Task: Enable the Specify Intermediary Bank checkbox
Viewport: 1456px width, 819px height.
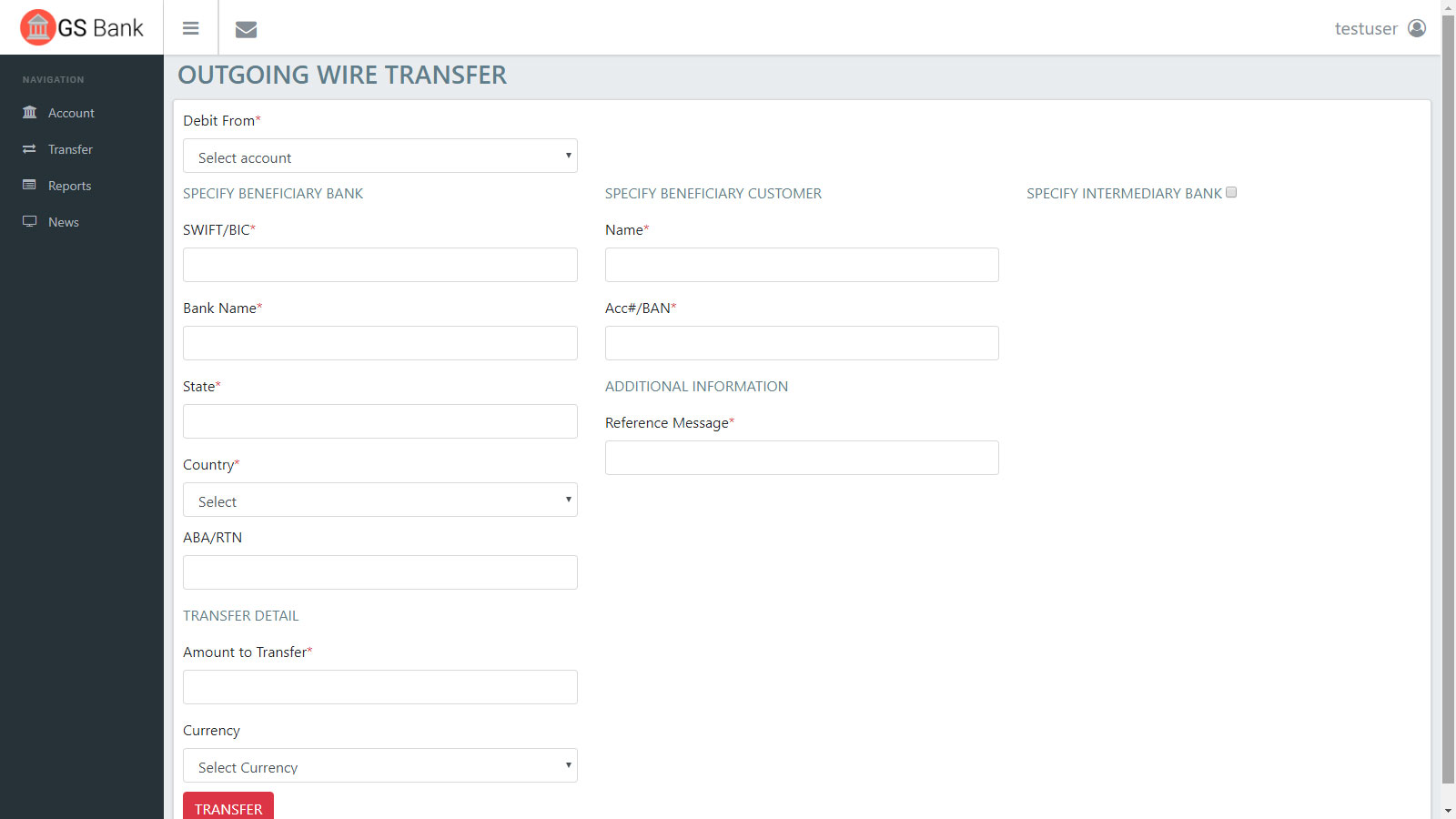Action: coord(1231,192)
